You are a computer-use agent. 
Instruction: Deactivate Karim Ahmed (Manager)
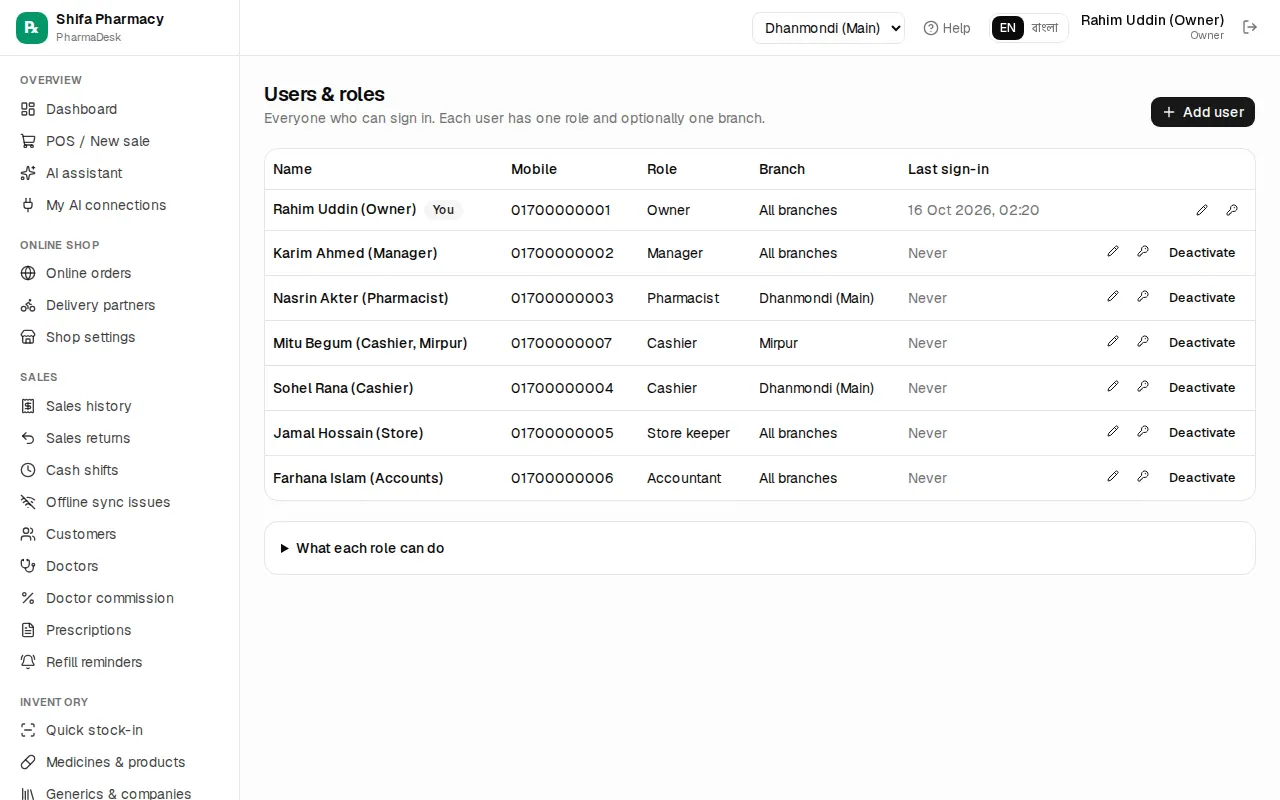[1202, 253]
